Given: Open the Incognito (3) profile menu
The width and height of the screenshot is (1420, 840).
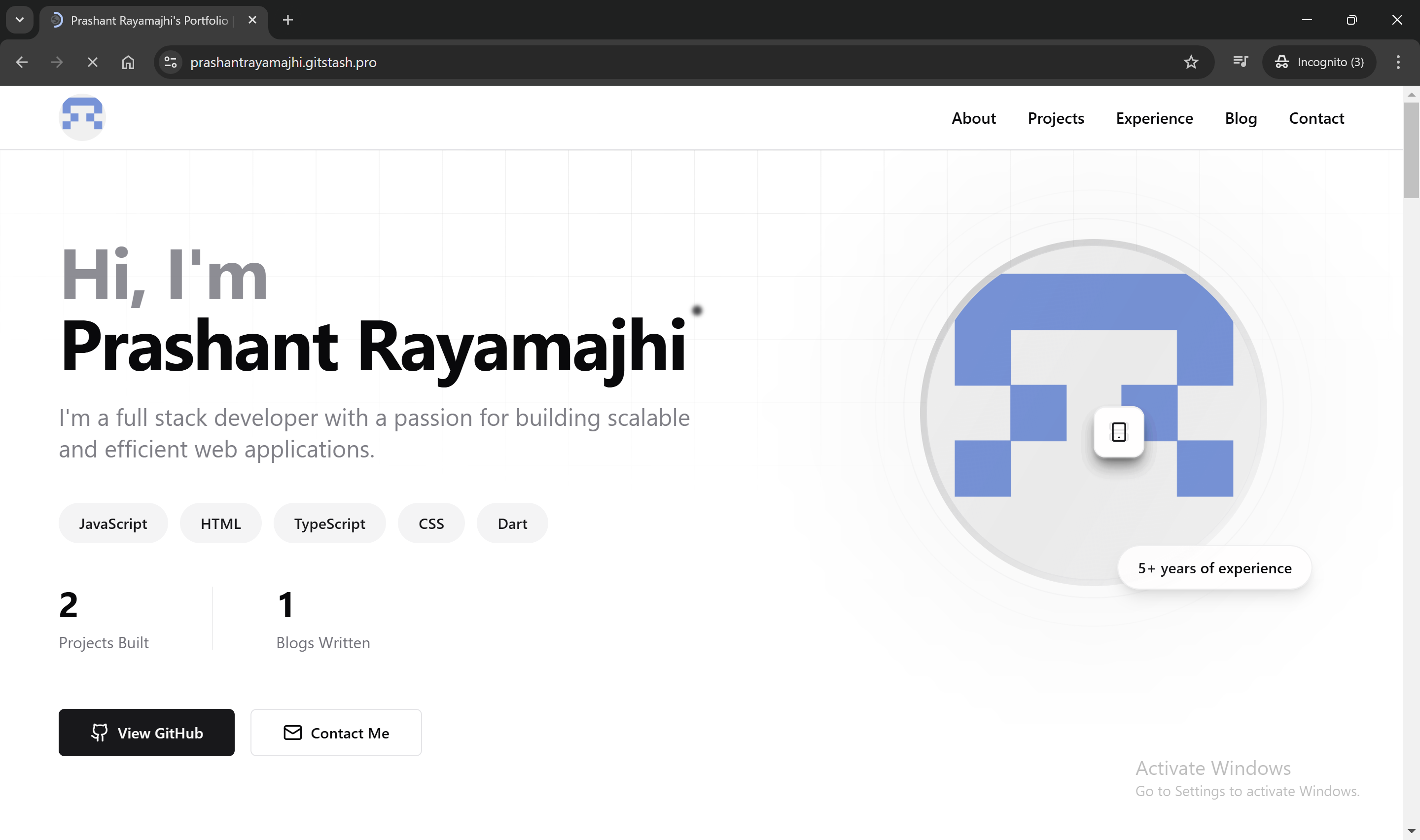Looking at the screenshot, I should [1319, 62].
